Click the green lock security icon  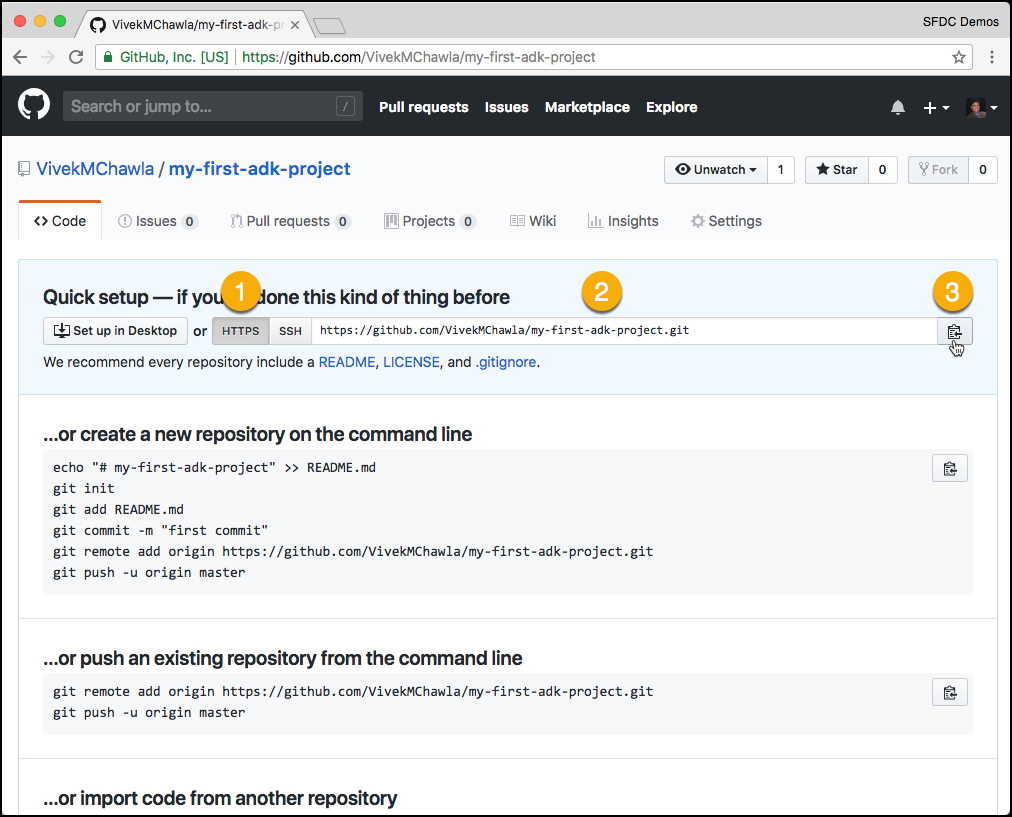coord(108,57)
